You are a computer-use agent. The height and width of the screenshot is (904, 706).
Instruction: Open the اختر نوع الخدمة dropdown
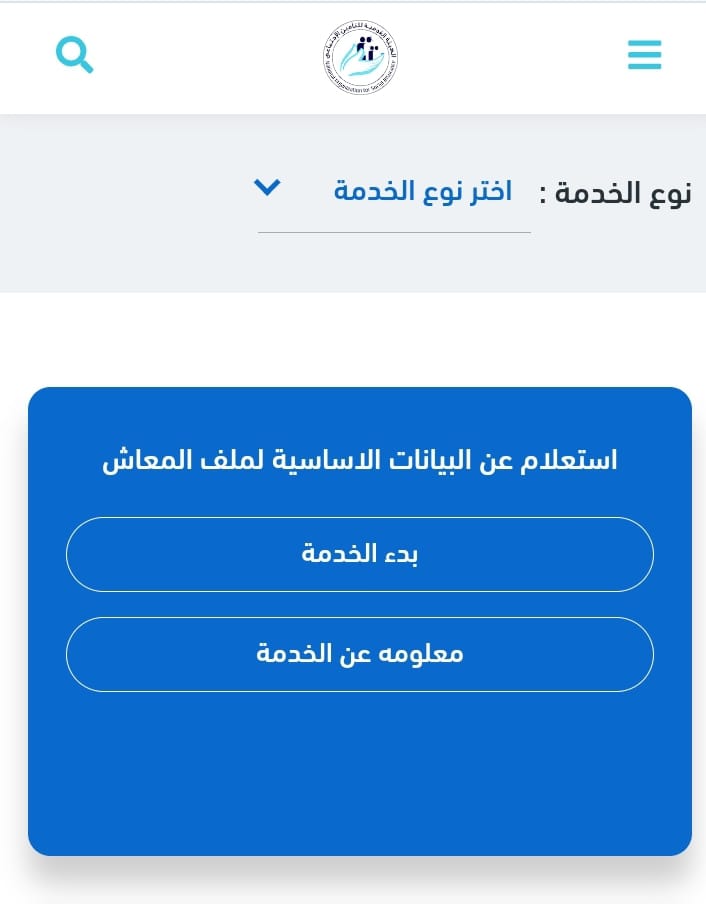[422, 191]
